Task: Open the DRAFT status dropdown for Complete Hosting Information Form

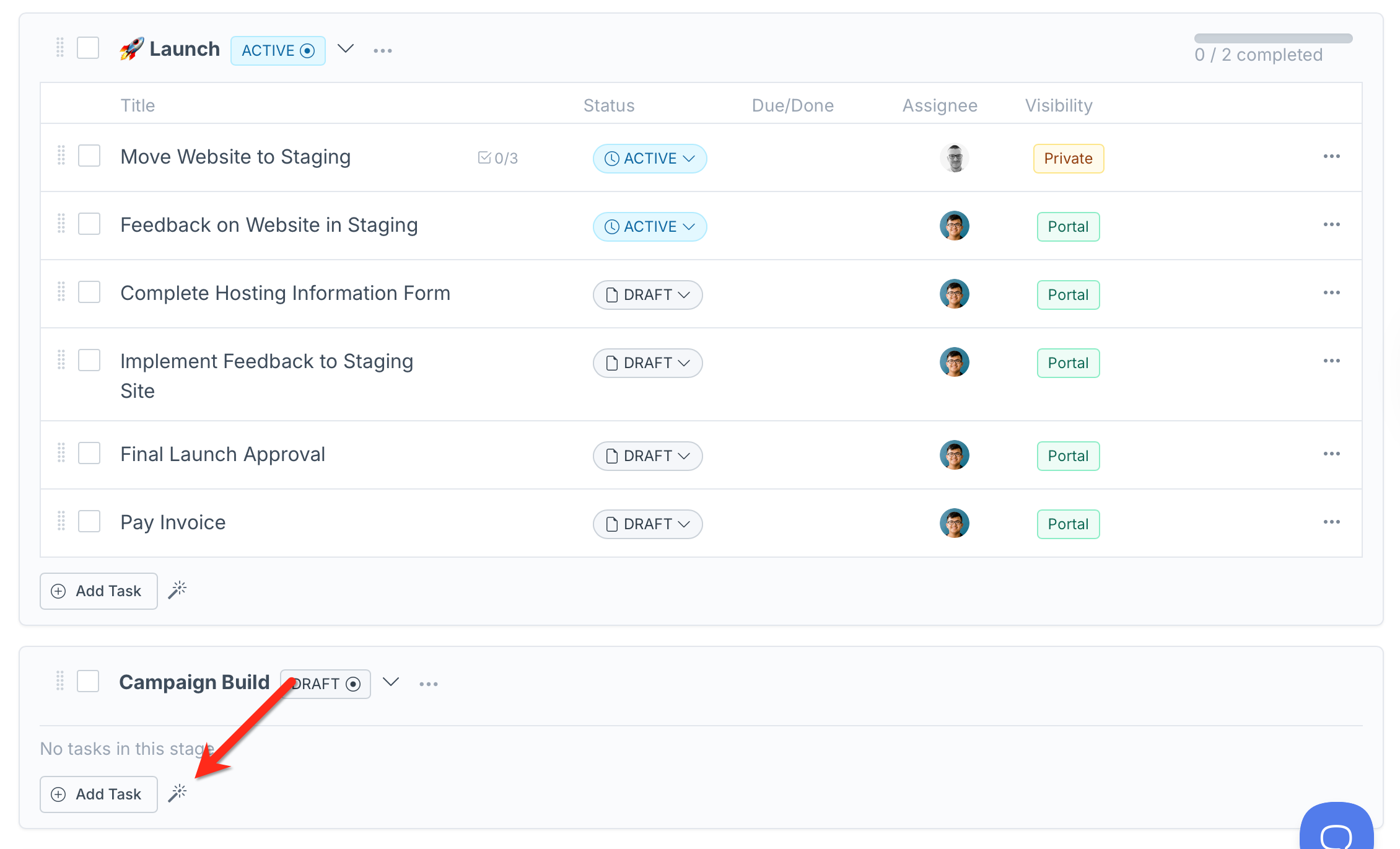Action: click(647, 295)
